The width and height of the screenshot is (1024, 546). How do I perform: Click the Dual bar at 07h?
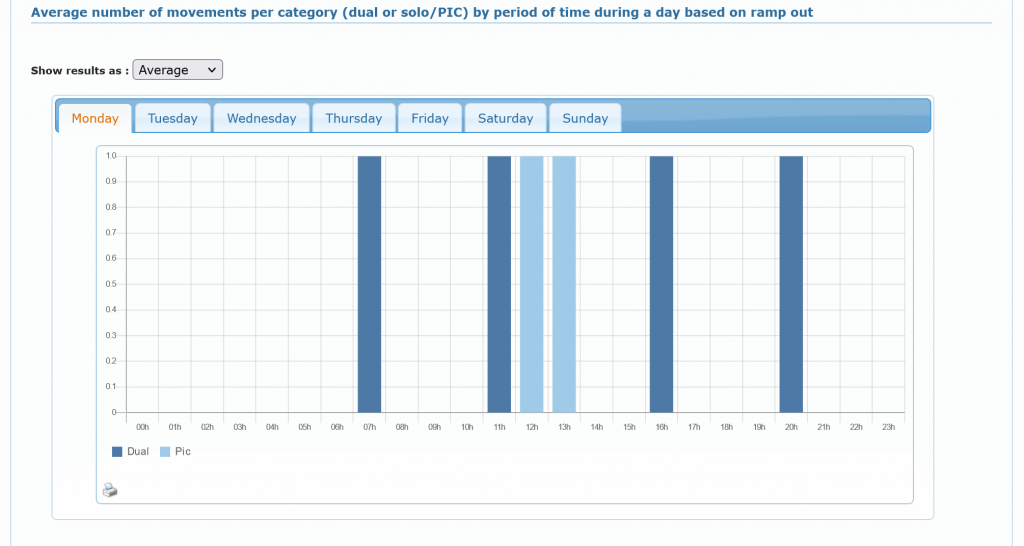pos(369,284)
